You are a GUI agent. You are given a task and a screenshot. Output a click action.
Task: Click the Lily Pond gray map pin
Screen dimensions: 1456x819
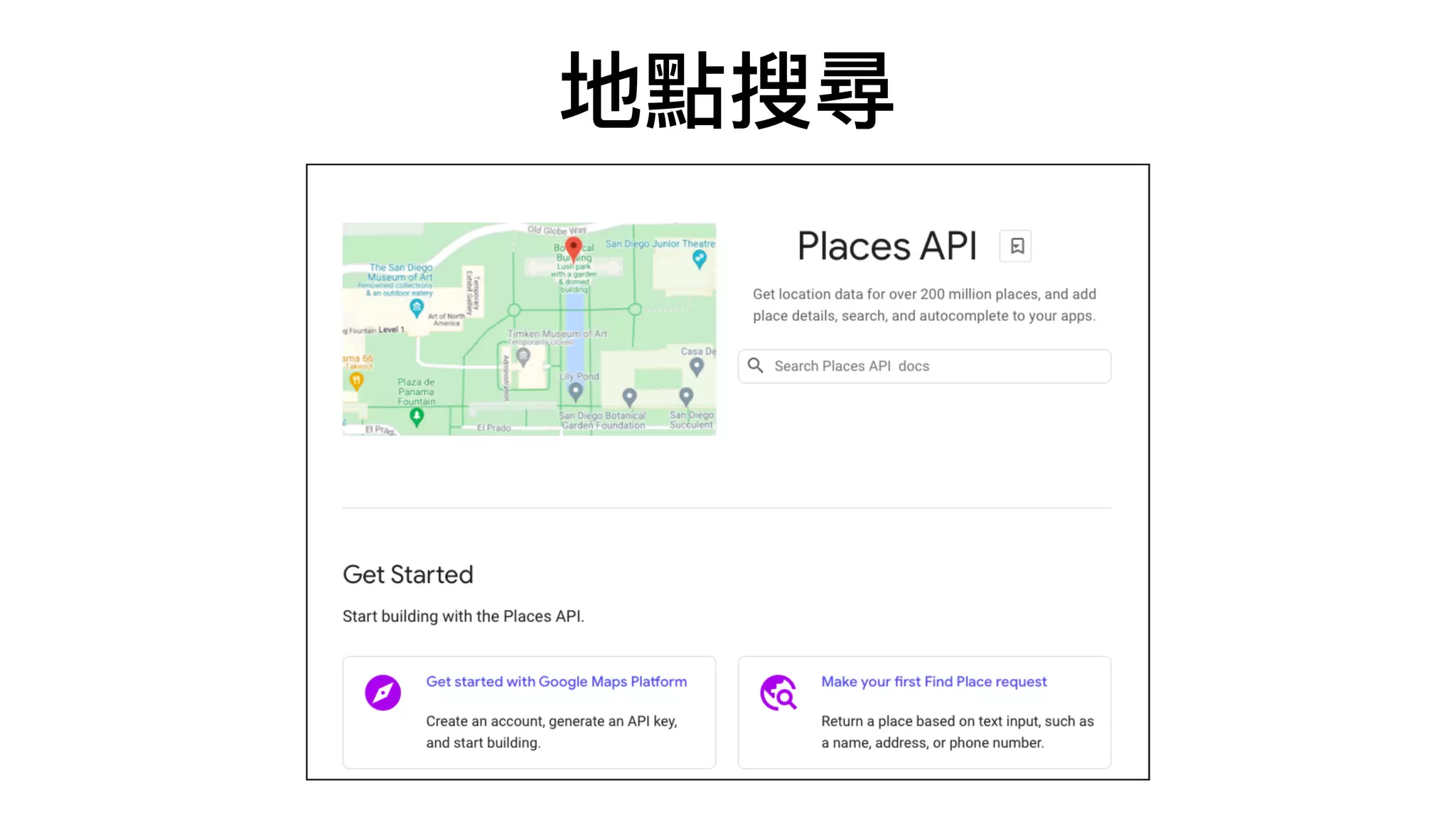point(576,391)
